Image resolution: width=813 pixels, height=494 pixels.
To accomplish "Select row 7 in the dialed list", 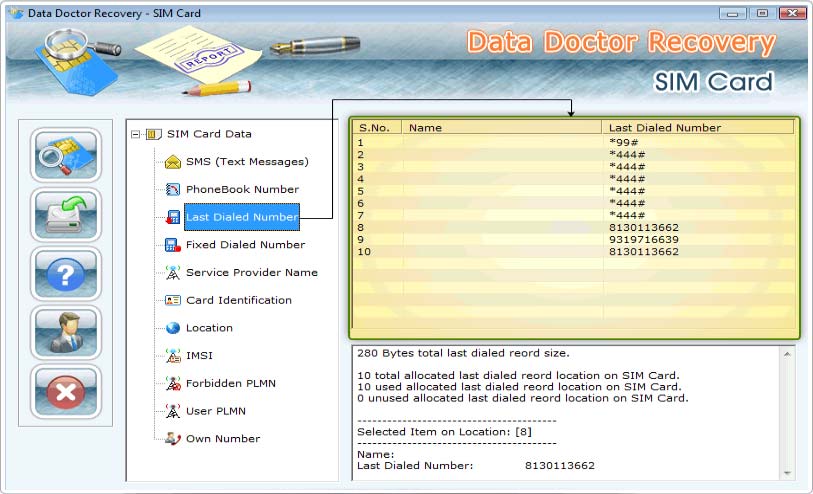I will 573,215.
